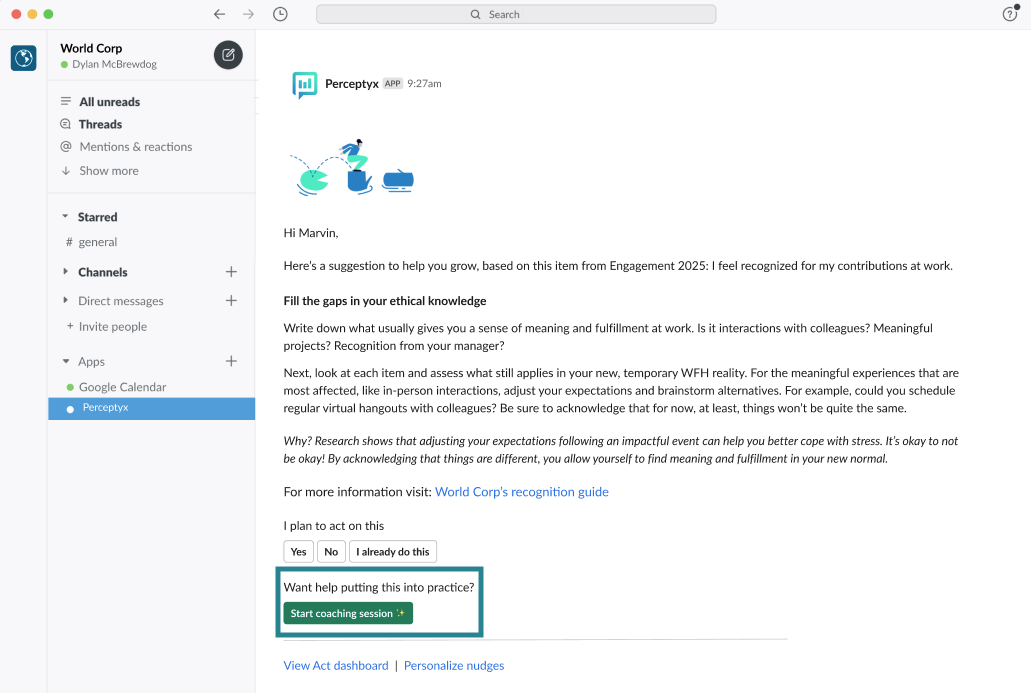Viewport: 1031px width, 693px height.
Task: Click the Mentions at-sign icon
Action: [66, 146]
